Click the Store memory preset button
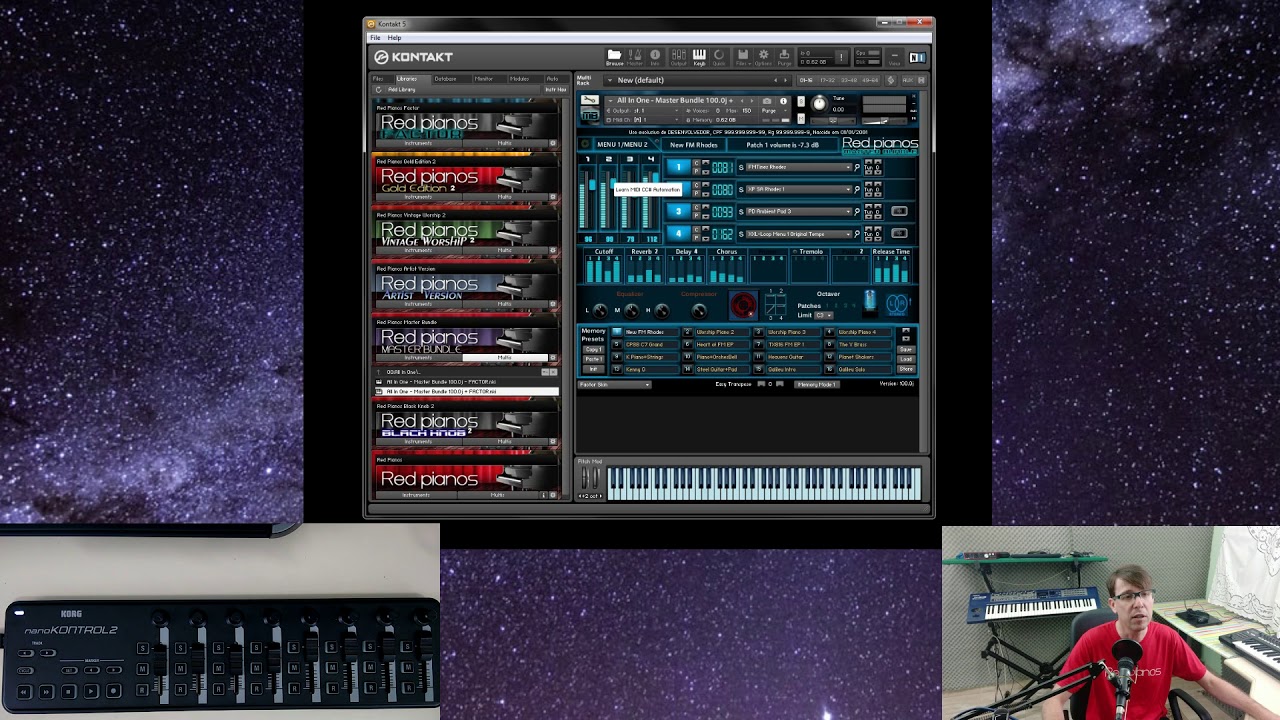 906,369
